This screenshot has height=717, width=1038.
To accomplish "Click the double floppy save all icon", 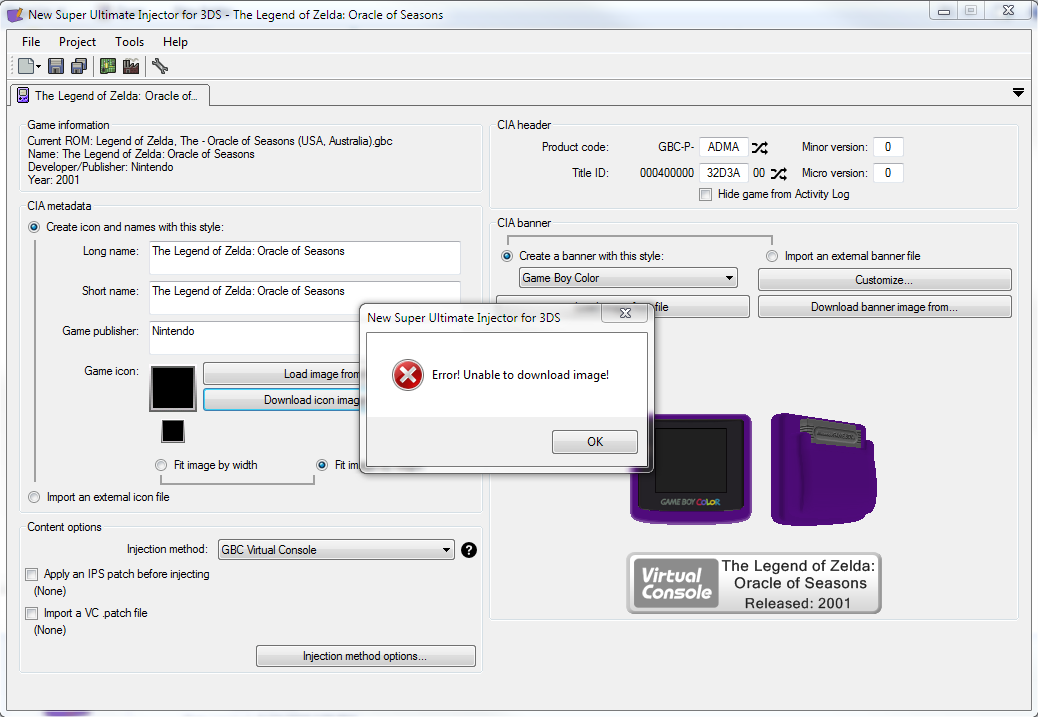I will pos(79,66).
